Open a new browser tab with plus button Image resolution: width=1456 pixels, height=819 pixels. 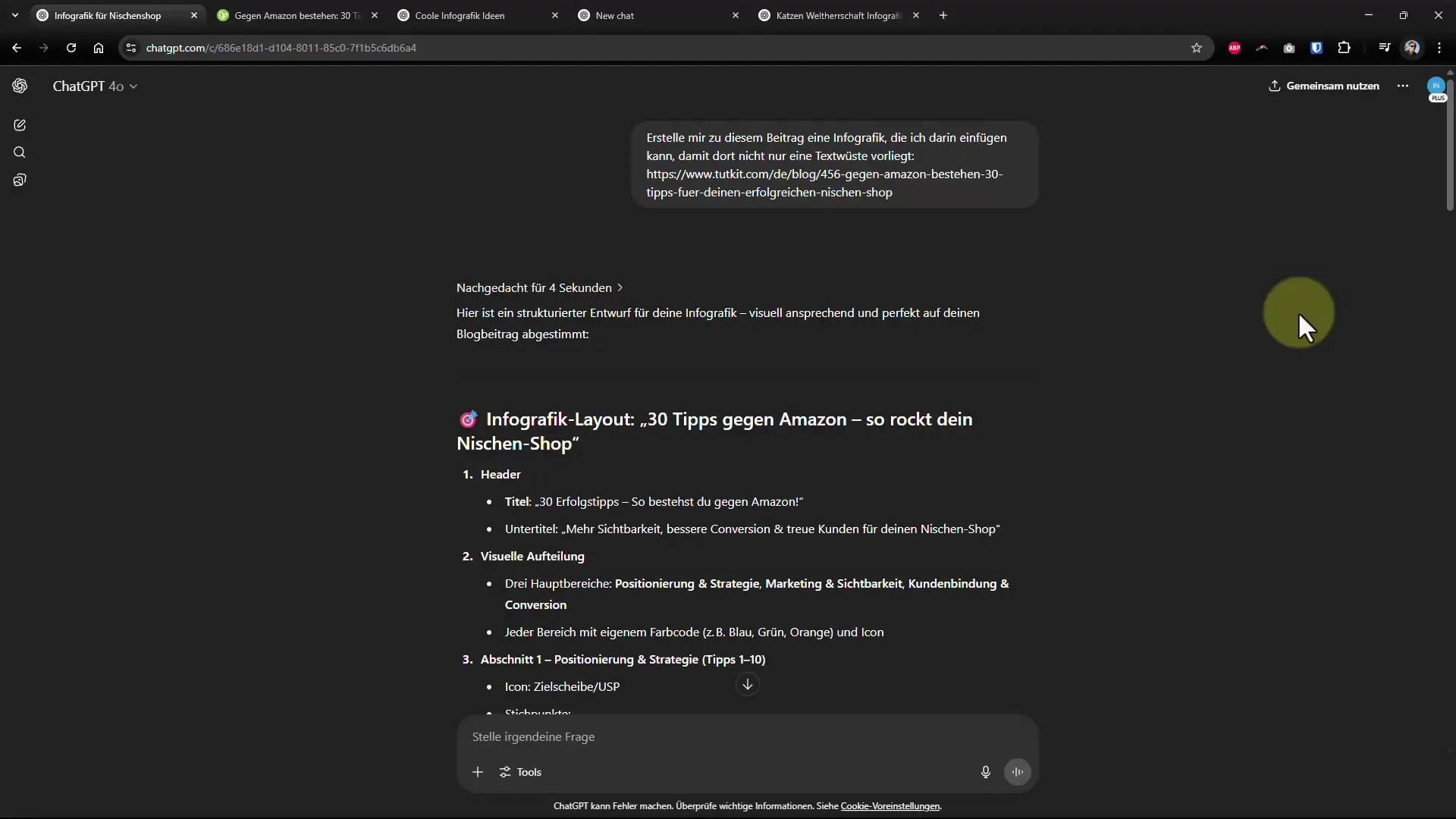(x=943, y=15)
